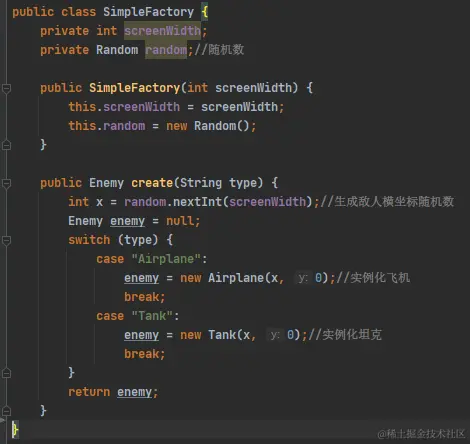The height and width of the screenshot is (444, 470).
Task: Click the class opening brace after SimpleFactory
Action: point(205,12)
